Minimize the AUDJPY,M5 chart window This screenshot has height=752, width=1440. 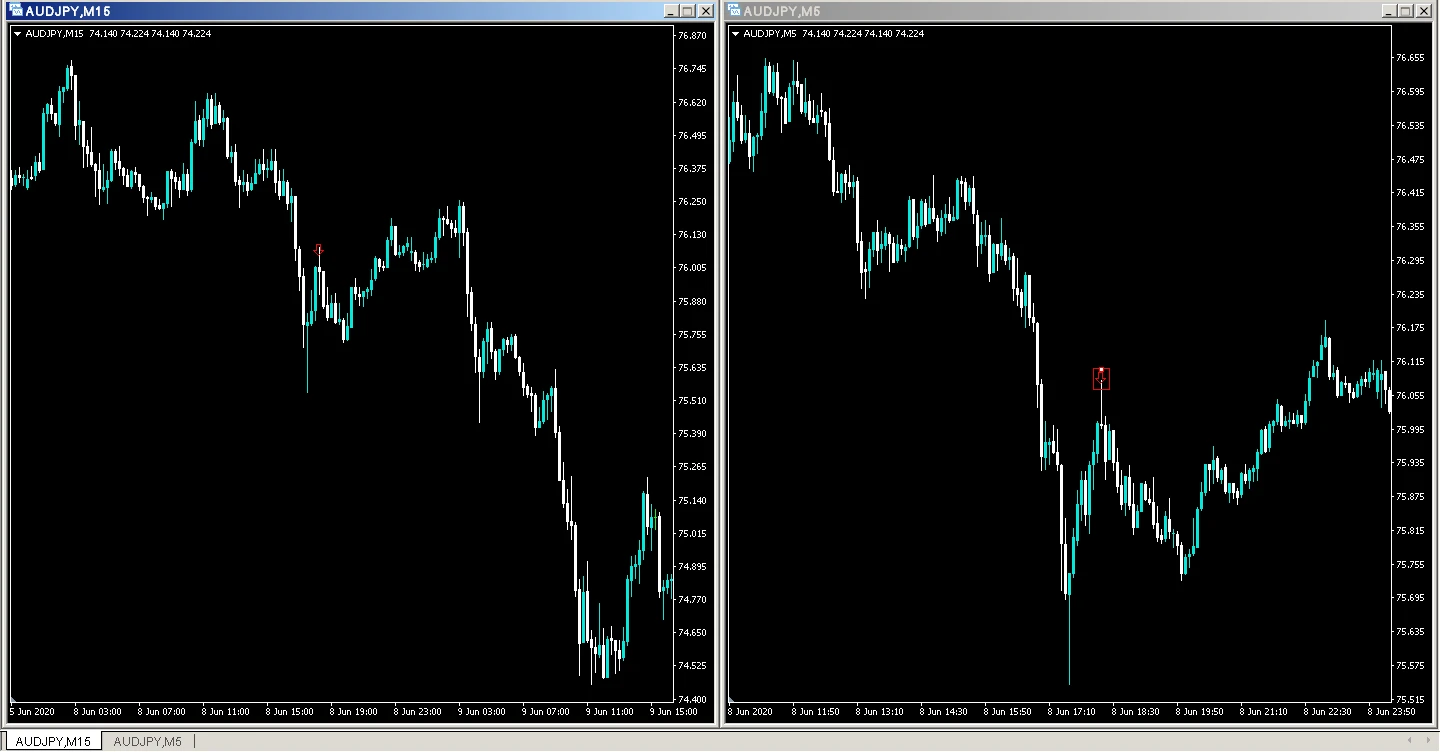(1388, 10)
